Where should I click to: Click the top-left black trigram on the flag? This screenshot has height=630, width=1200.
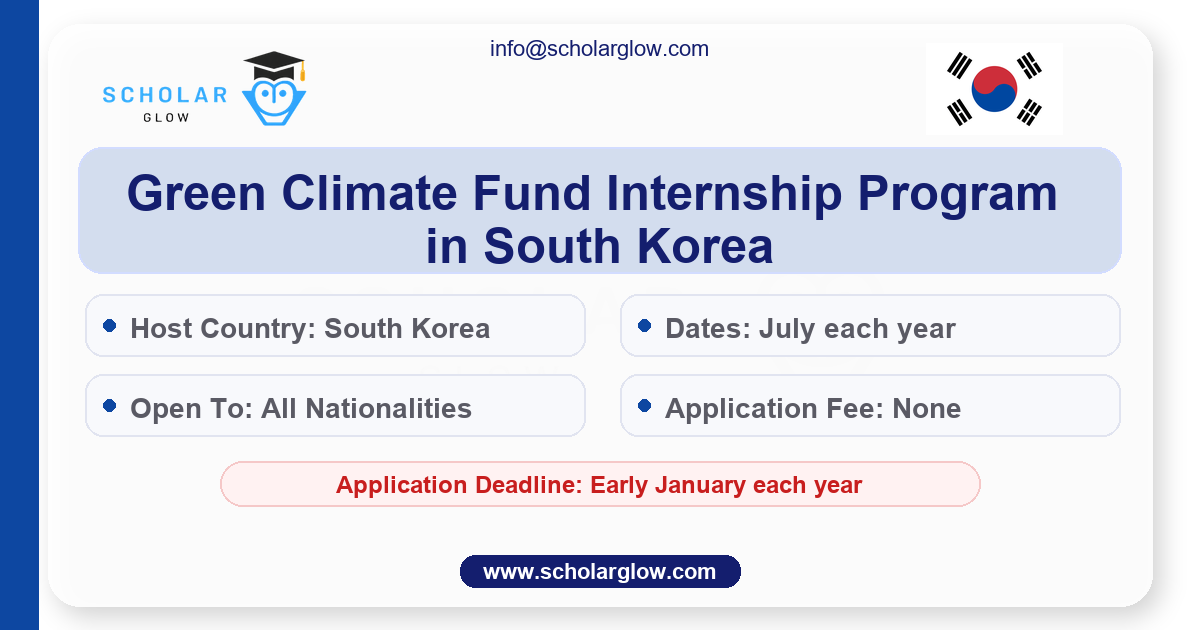960,66
